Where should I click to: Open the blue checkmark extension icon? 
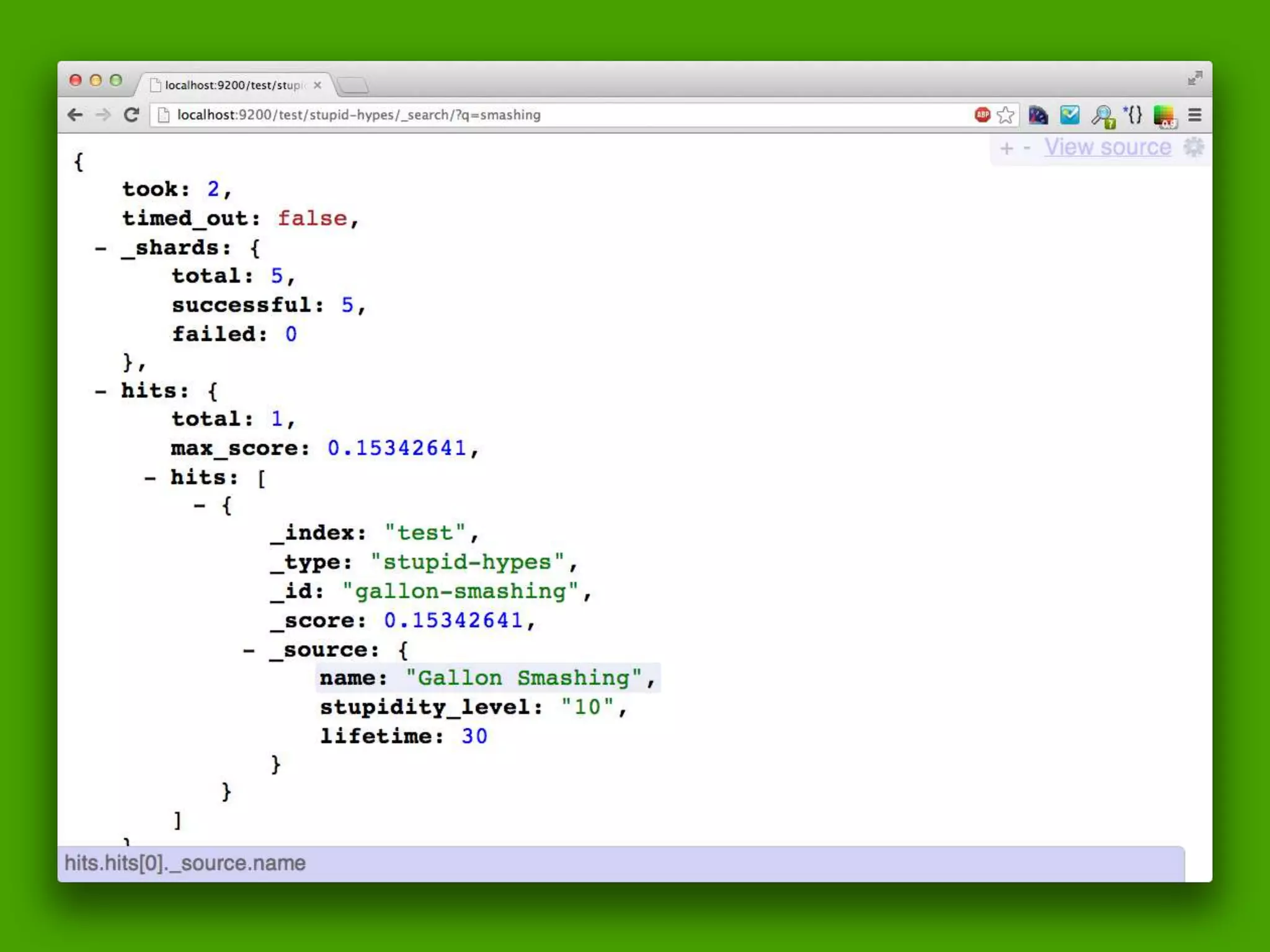click(x=1070, y=115)
